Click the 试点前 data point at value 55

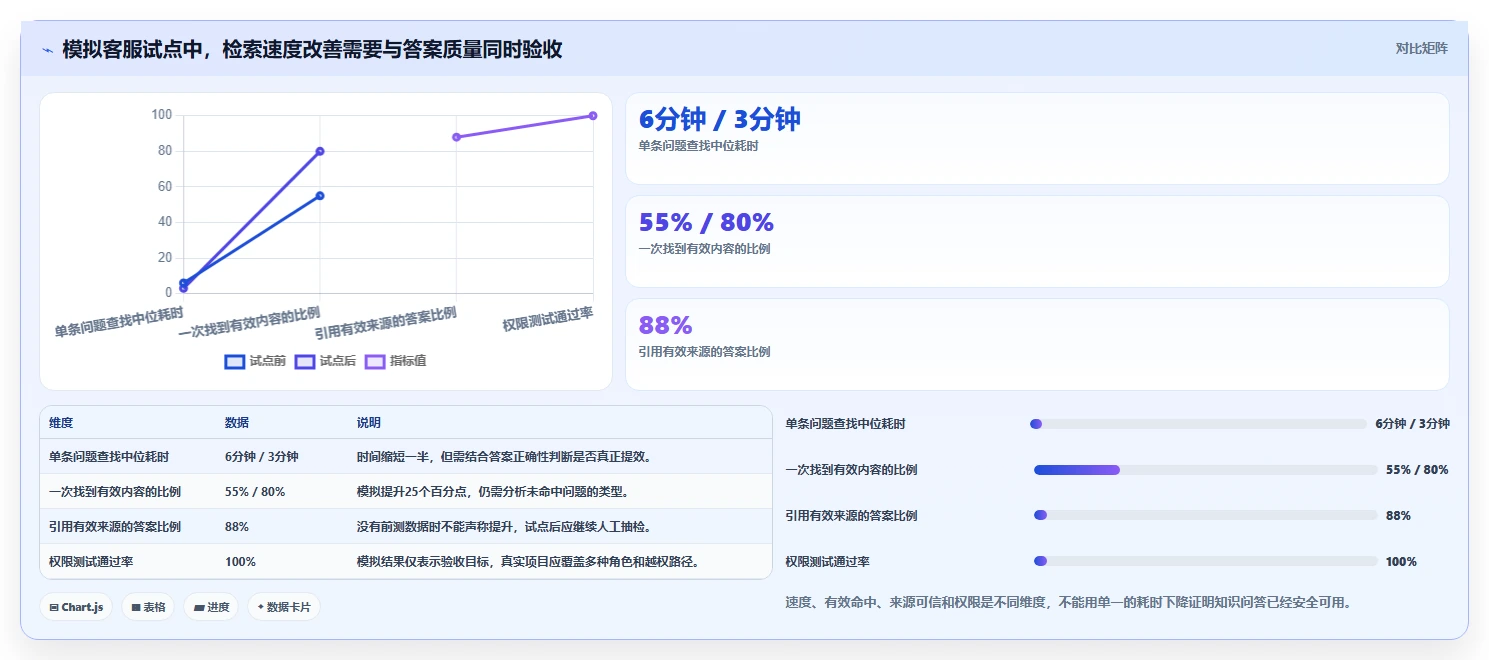(x=320, y=196)
